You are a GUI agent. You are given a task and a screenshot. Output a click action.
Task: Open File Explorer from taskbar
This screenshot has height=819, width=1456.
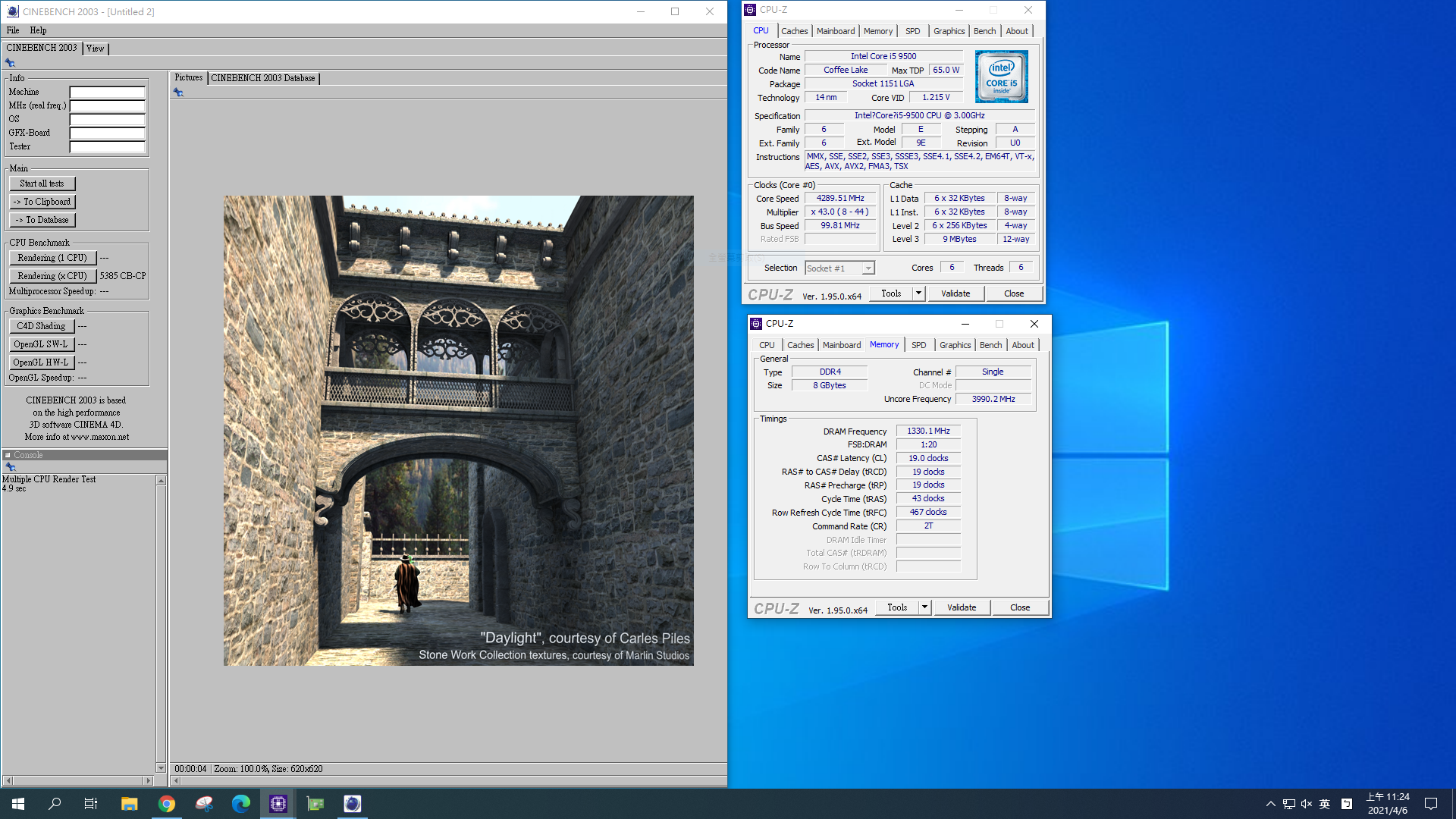pos(129,804)
